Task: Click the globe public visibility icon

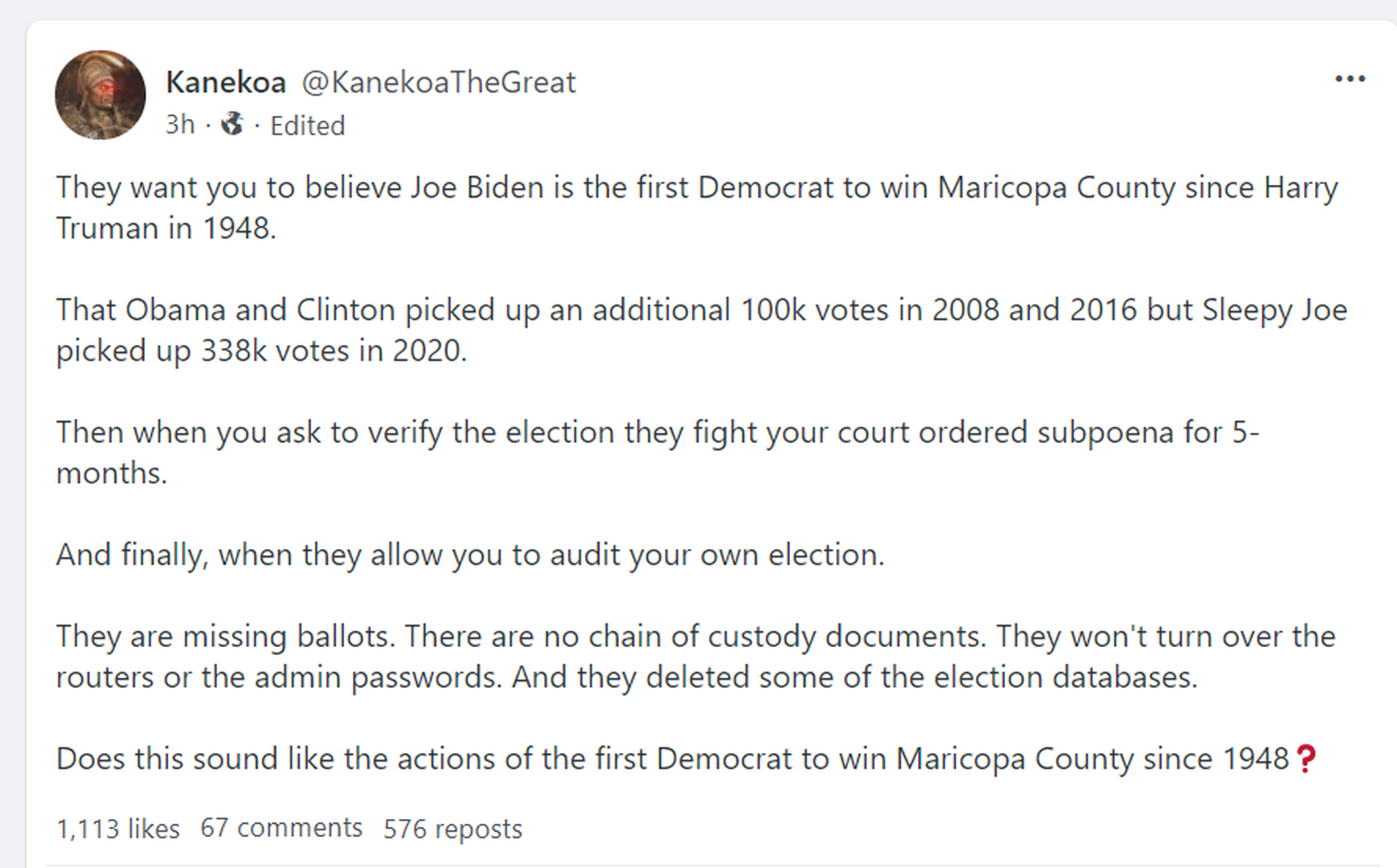Action: (232, 124)
